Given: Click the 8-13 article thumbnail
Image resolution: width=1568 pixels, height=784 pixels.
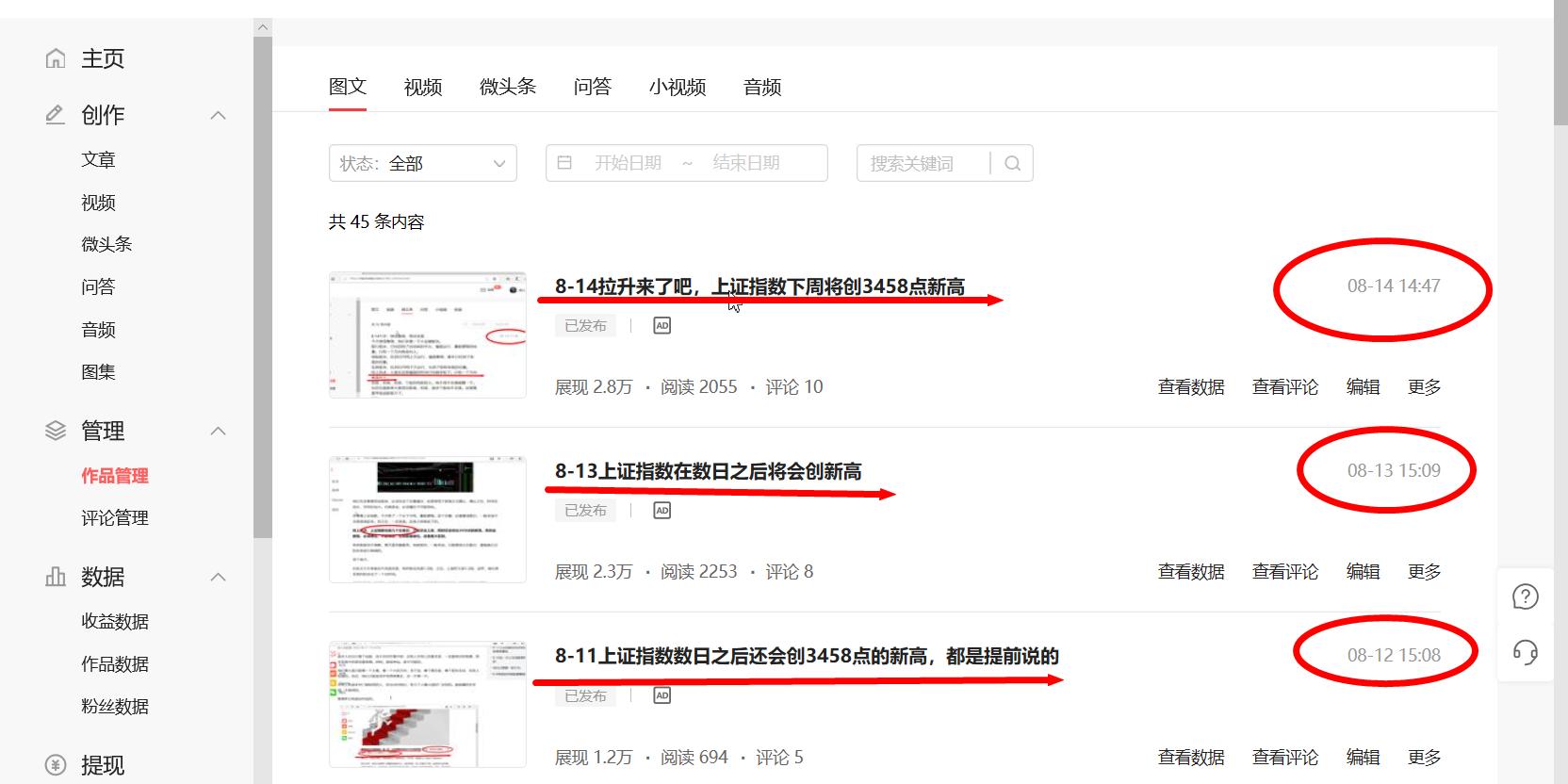Looking at the screenshot, I should pos(428,519).
